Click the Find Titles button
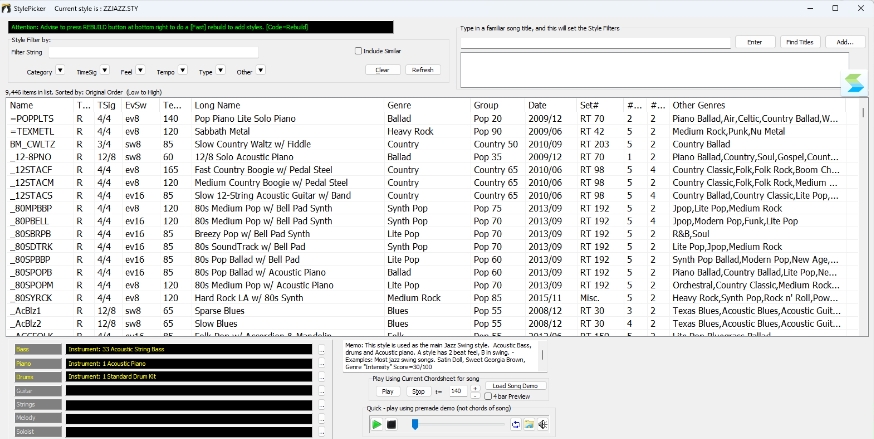This screenshot has width=874, height=439. (x=800, y=42)
